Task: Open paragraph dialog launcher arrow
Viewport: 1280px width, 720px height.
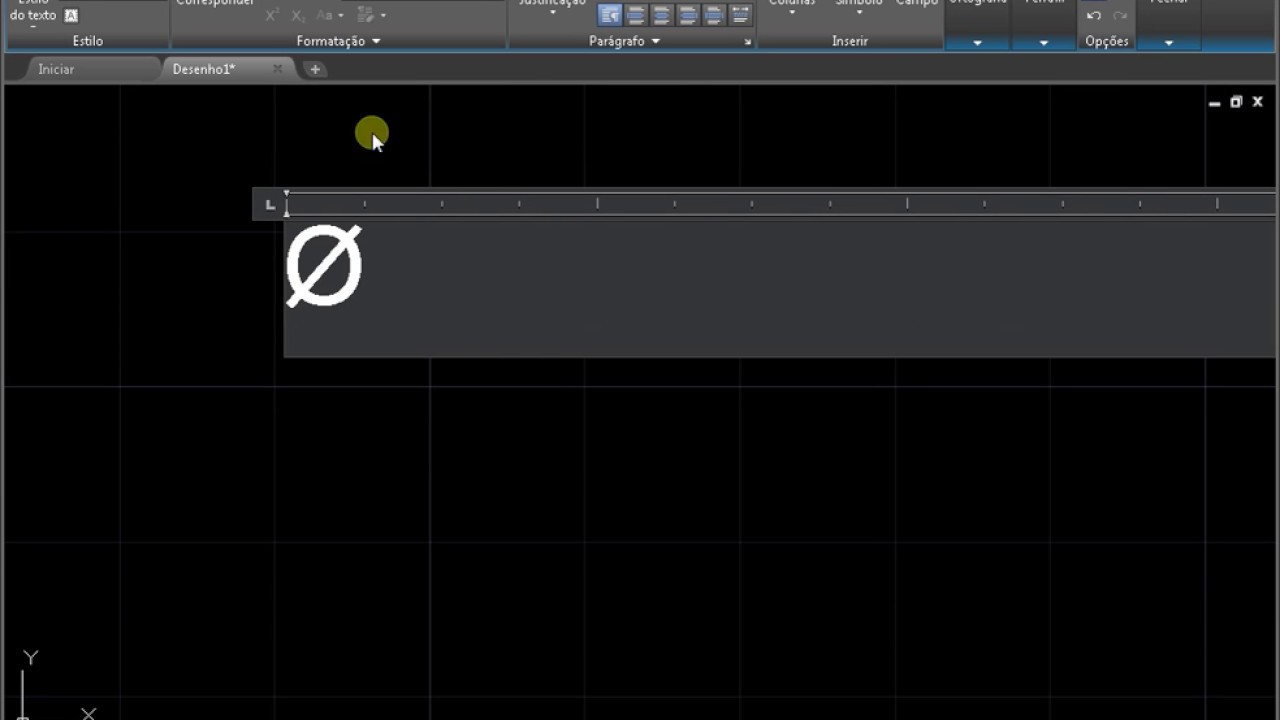Action: (747, 42)
